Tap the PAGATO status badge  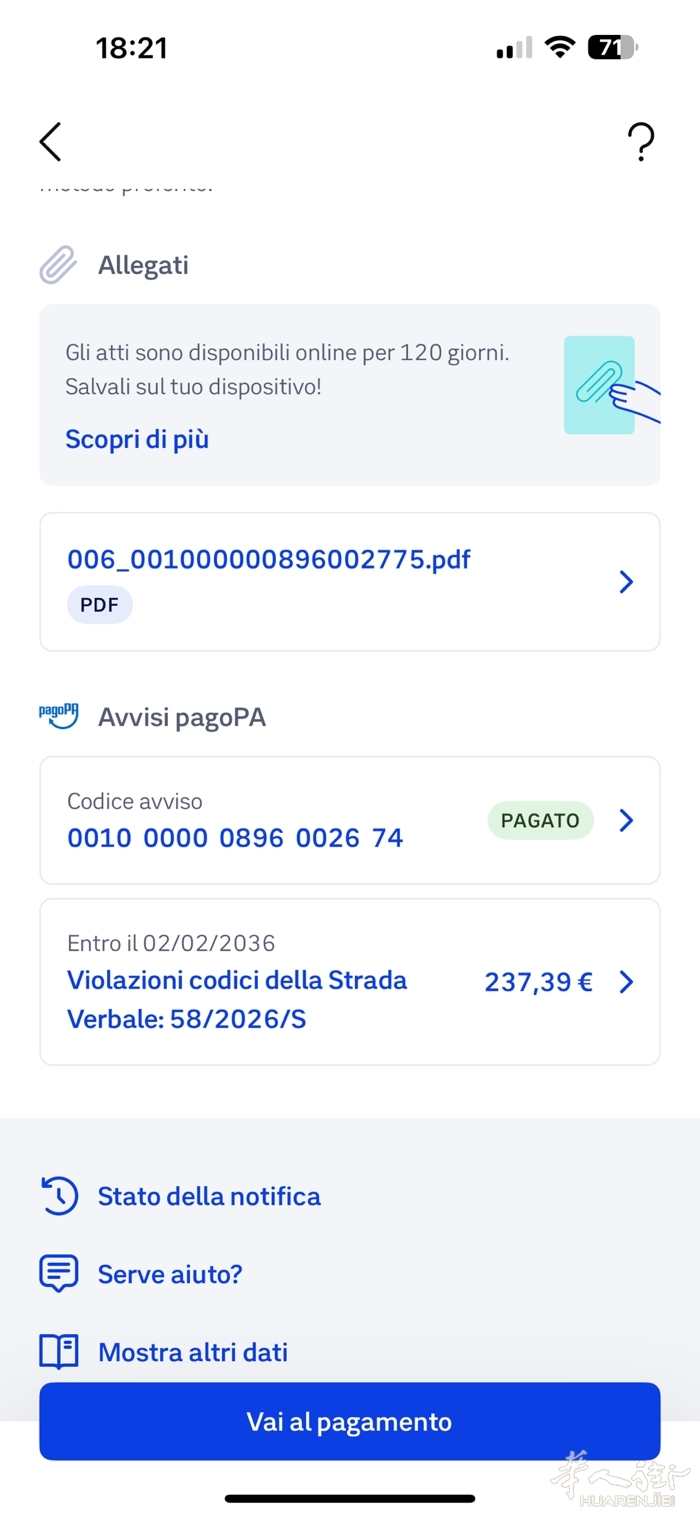[540, 820]
